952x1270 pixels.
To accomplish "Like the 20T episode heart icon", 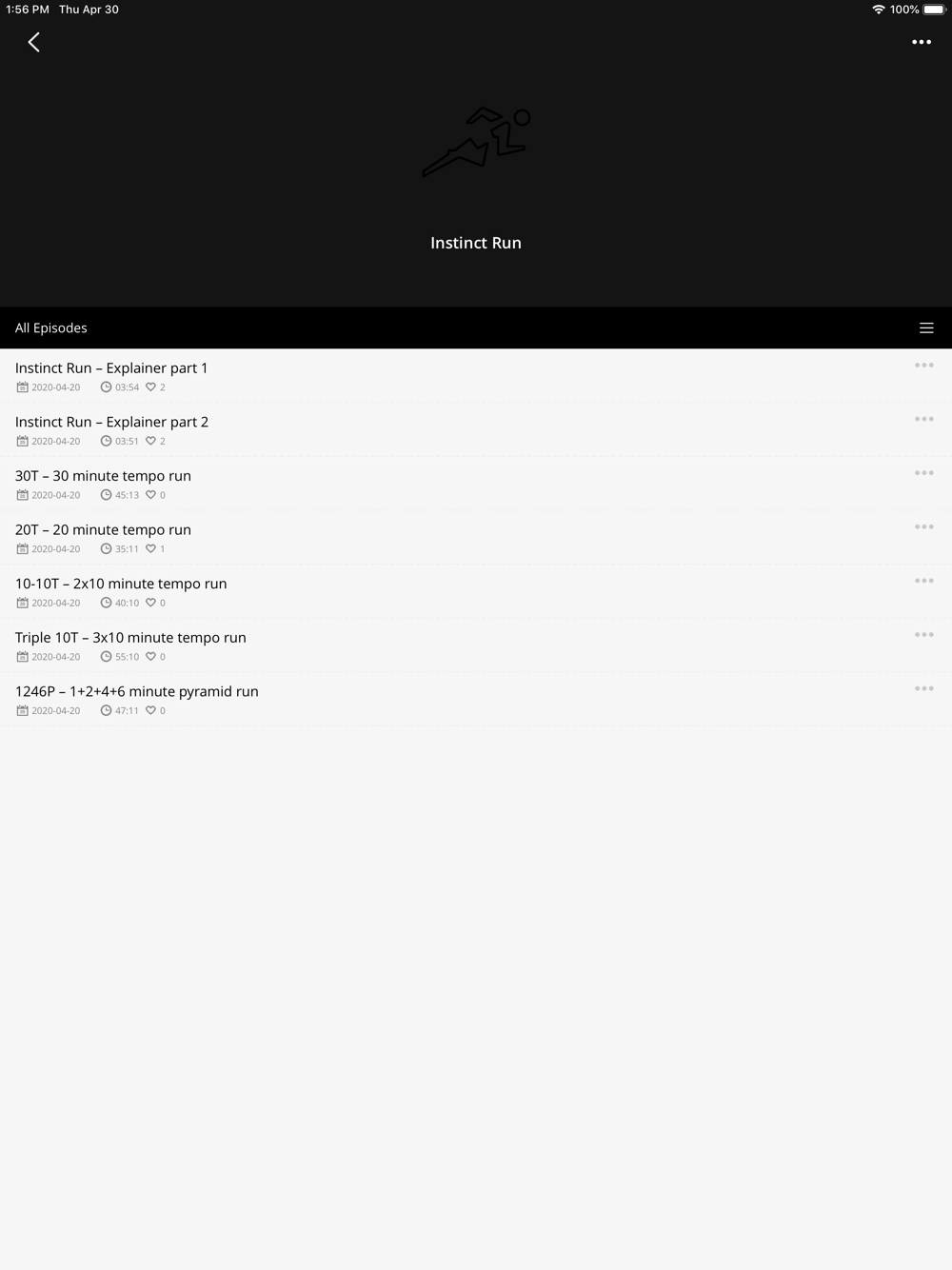I will point(150,549).
